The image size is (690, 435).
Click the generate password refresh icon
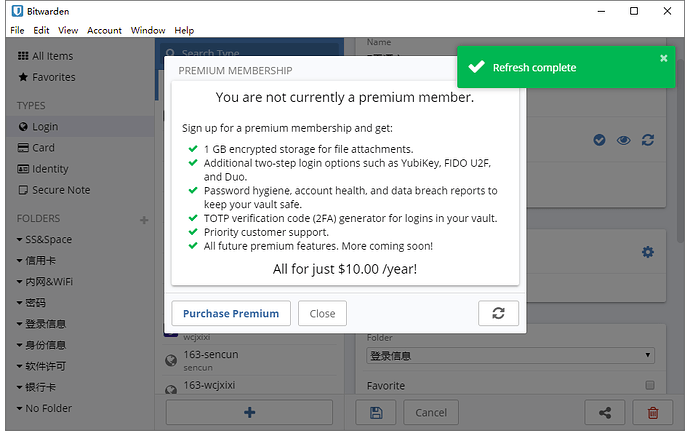[x=647, y=140]
